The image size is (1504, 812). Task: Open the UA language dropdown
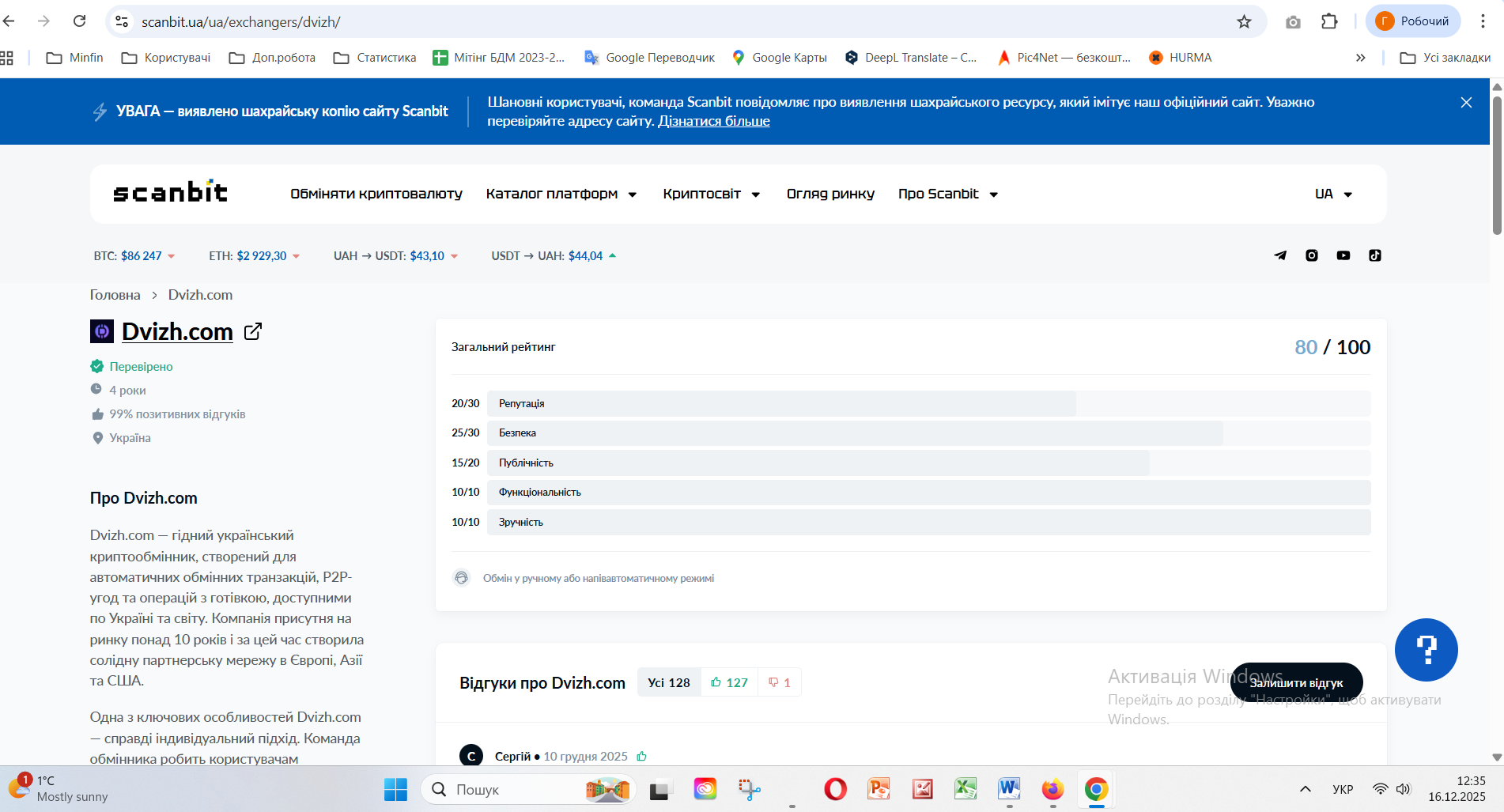(x=1333, y=195)
